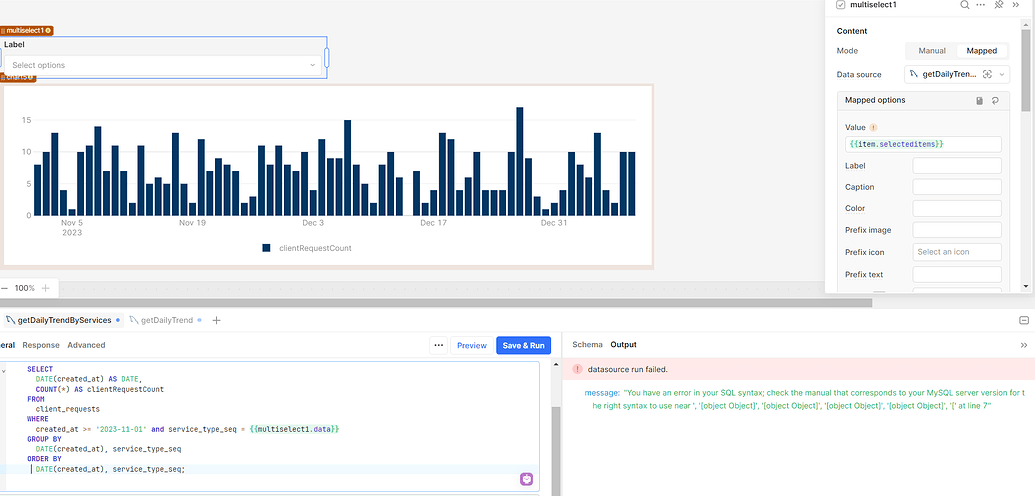Screen dimensions: 1035x496
Task: Click the 100% zoom level
Action: click(24, 288)
